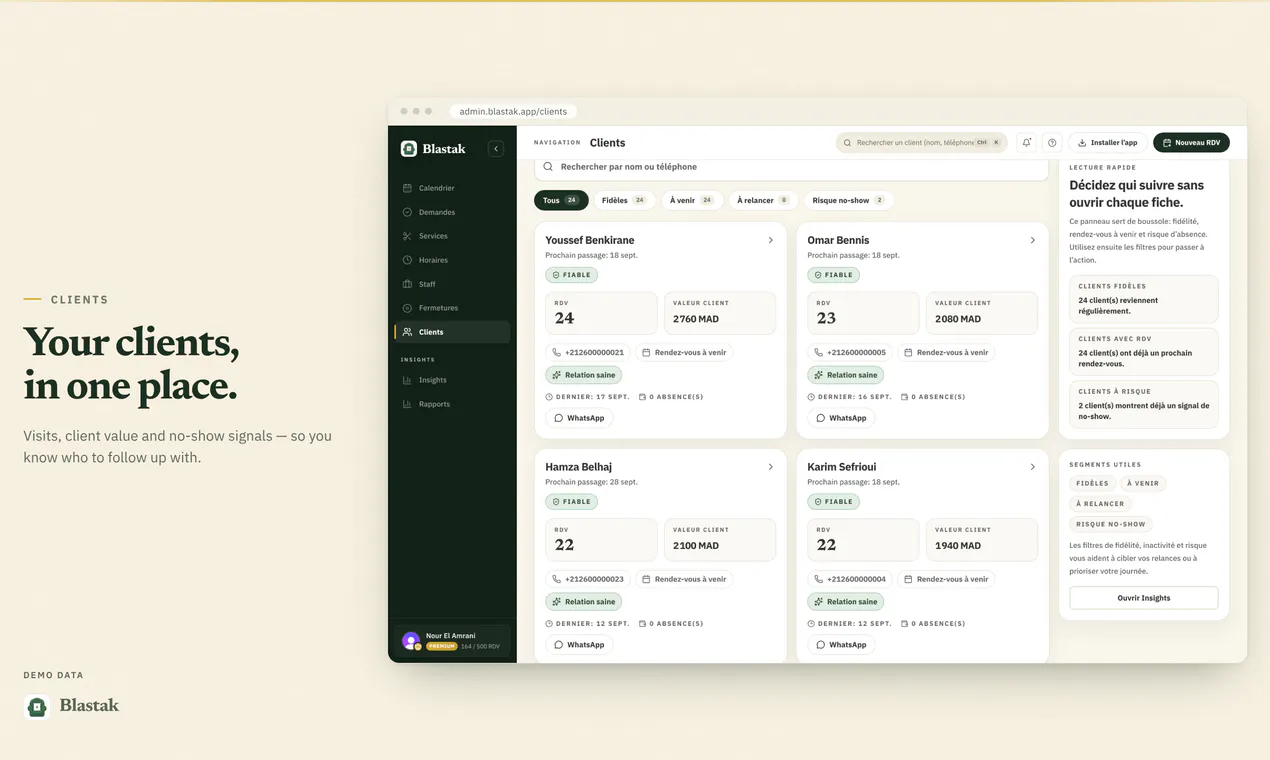
Task: Focus Rechercher par nom ou téléphone field
Action: click(791, 167)
